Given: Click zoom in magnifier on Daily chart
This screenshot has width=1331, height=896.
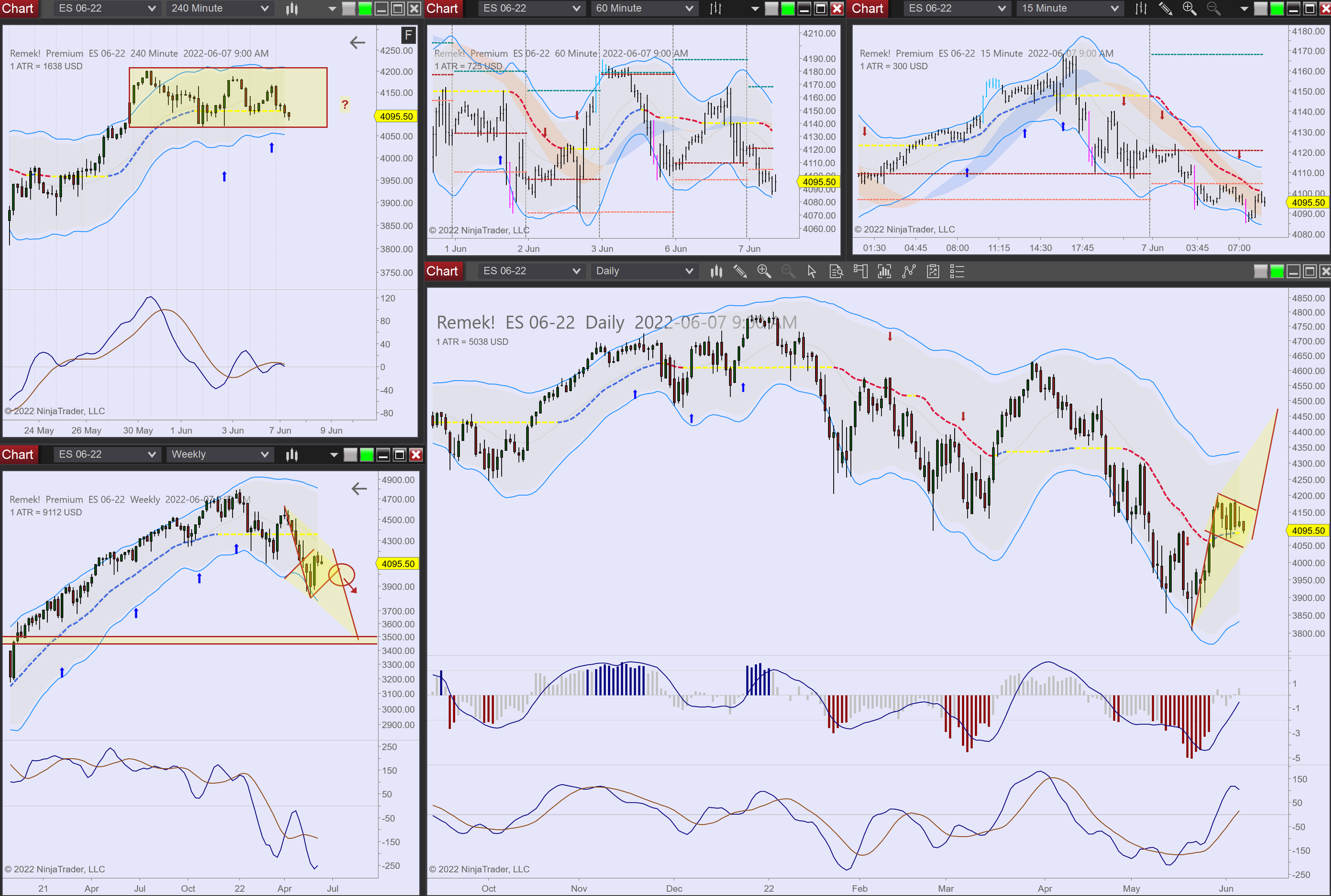Looking at the screenshot, I should point(764,272).
